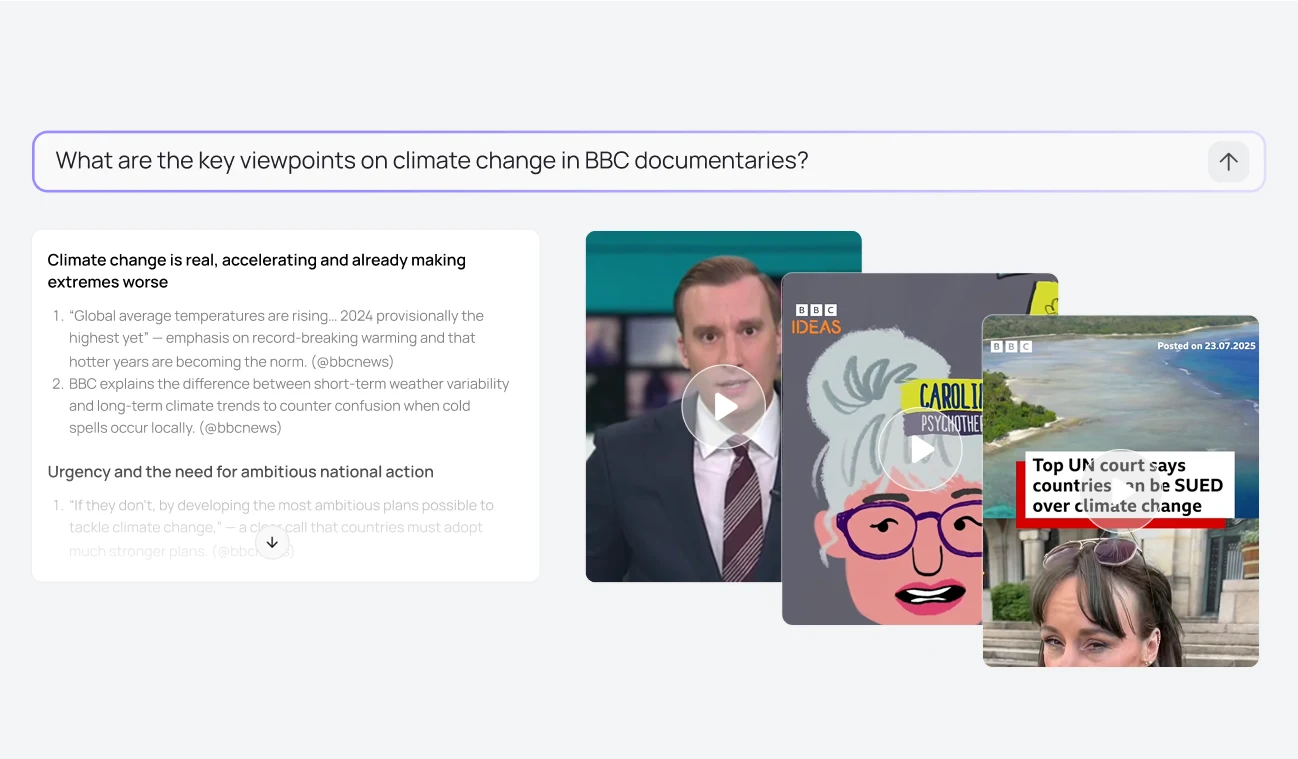1298x759 pixels.
Task: Play the BBC news anchor video
Action: pos(723,406)
